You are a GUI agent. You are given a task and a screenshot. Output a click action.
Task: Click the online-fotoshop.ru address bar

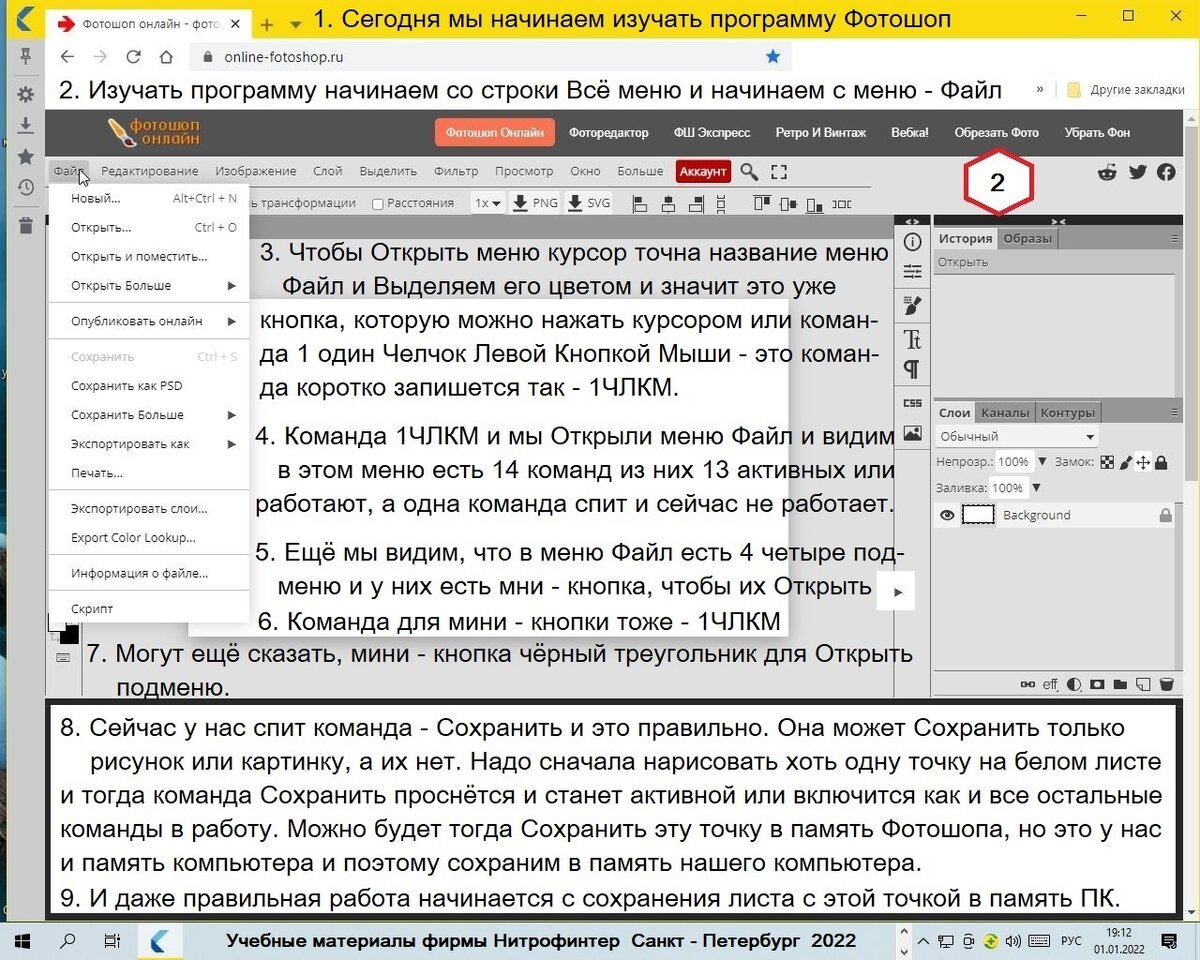coord(490,57)
